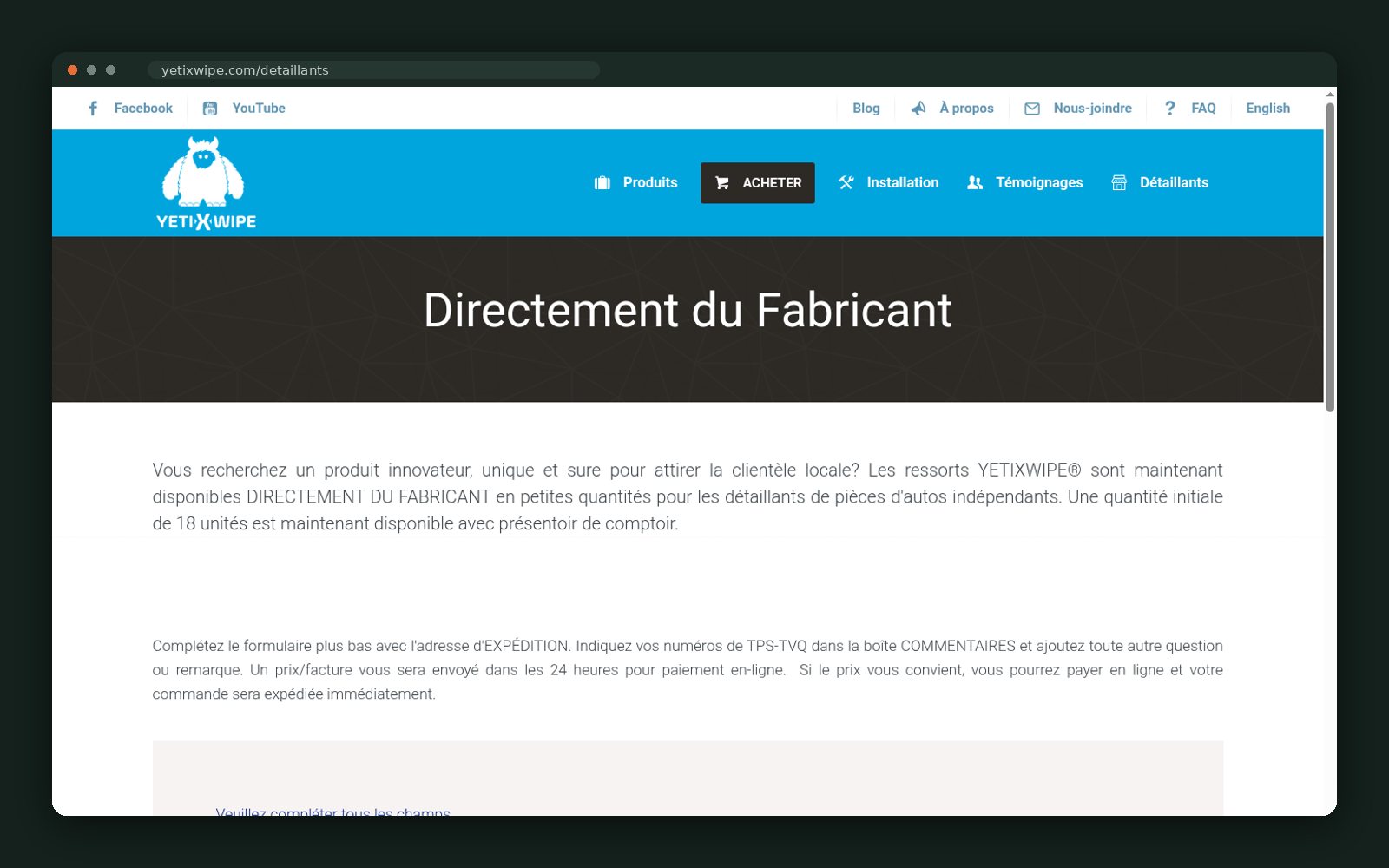Close the browser window with the red button
The height and width of the screenshot is (868, 1389).
tap(73, 70)
